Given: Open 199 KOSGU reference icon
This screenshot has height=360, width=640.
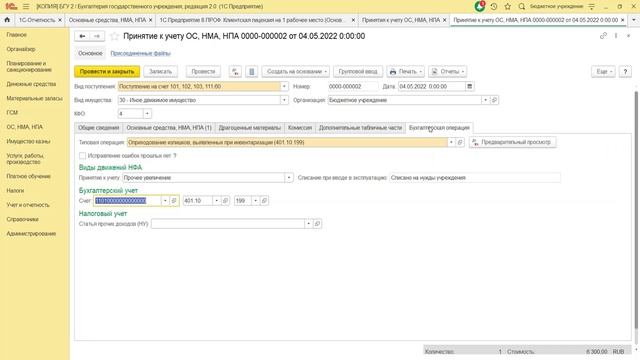Looking at the screenshot, I should (x=264, y=201).
